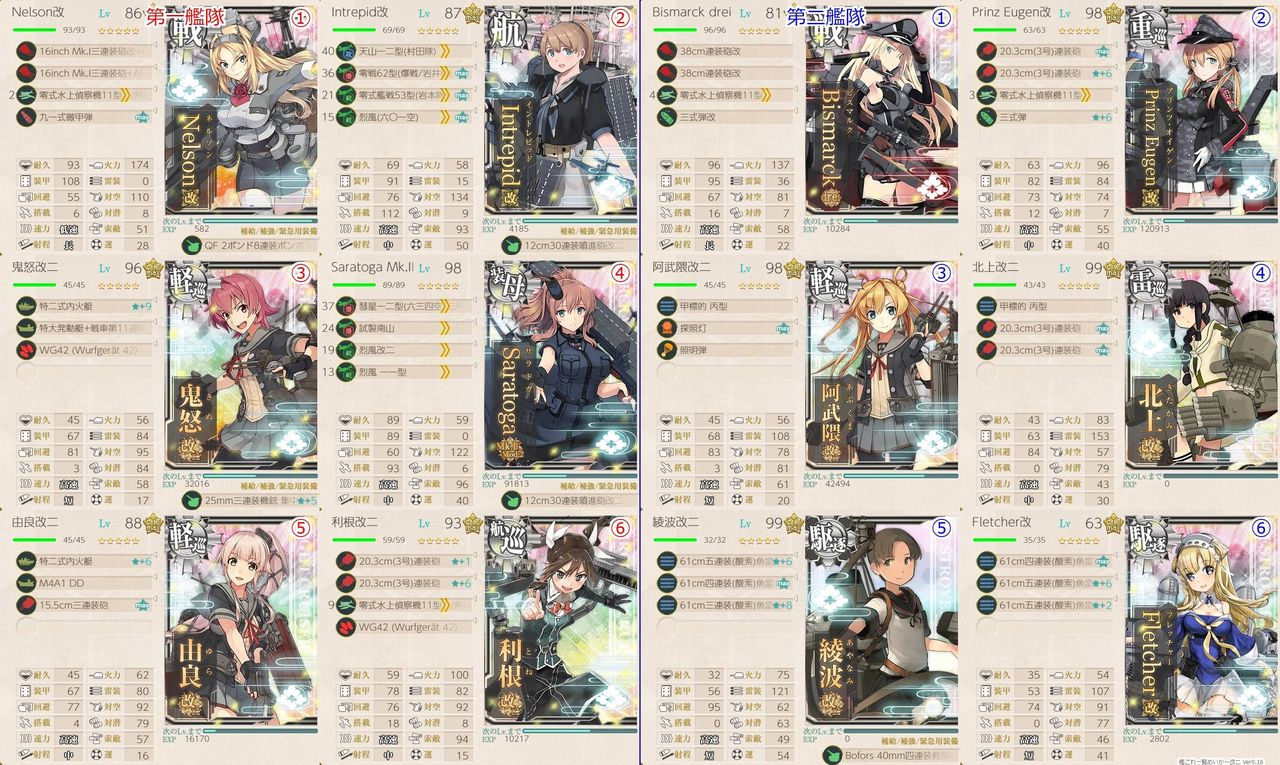This screenshot has height=765, width=1280.
Task: Click the WG42 rocket icon on 鬼怒改二
Action: [27, 349]
